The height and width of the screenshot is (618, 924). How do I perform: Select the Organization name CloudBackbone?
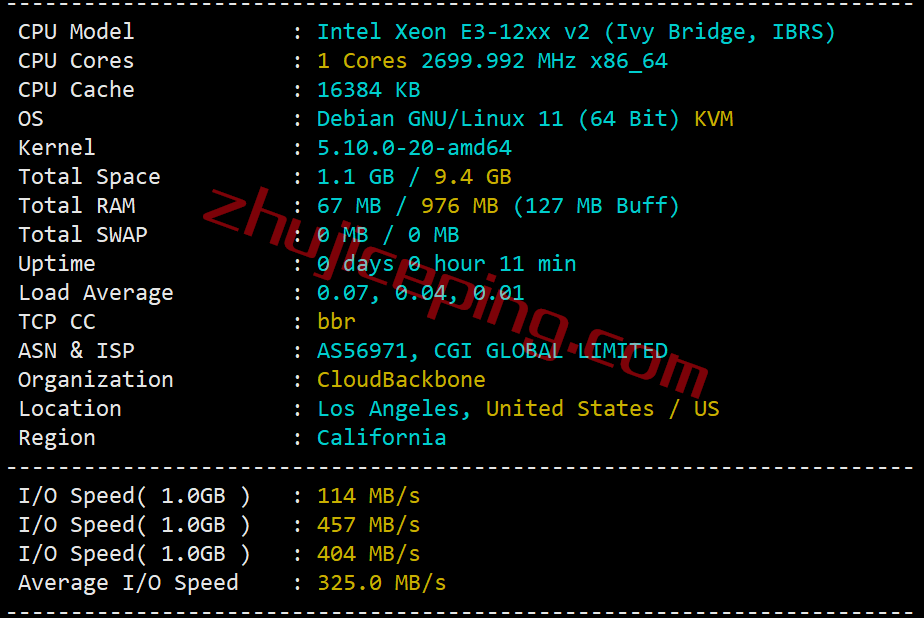pyautogui.click(x=401, y=379)
